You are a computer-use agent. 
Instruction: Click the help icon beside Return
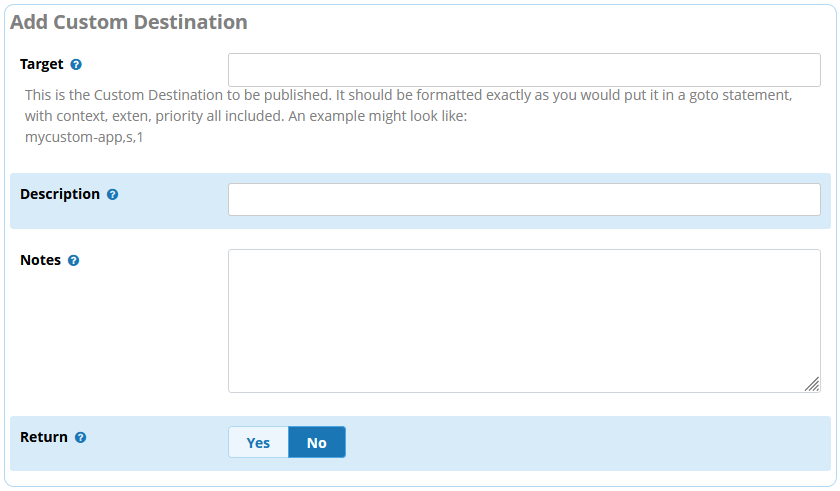click(x=80, y=437)
